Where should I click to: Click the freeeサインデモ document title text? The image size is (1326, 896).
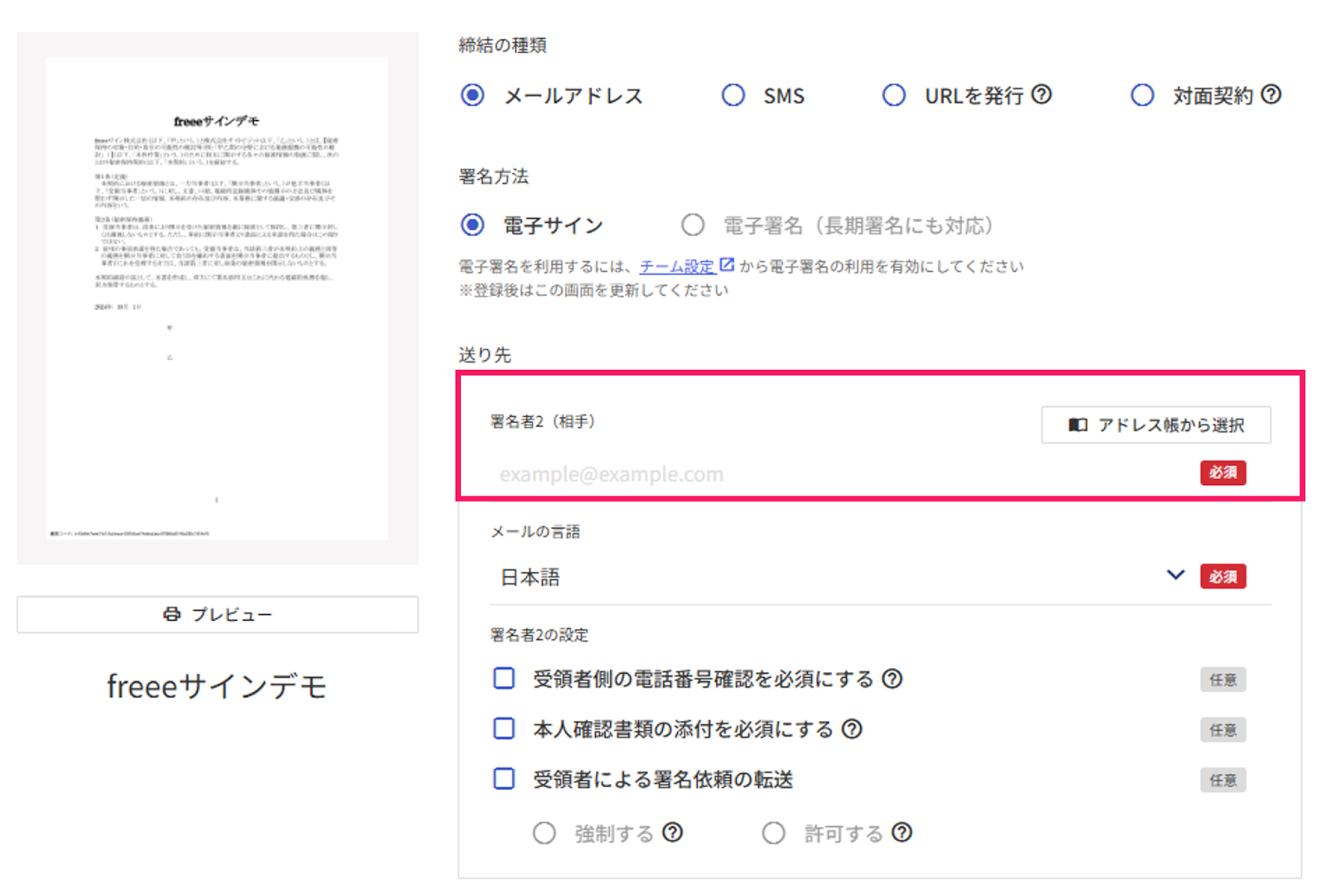coord(217,686)
